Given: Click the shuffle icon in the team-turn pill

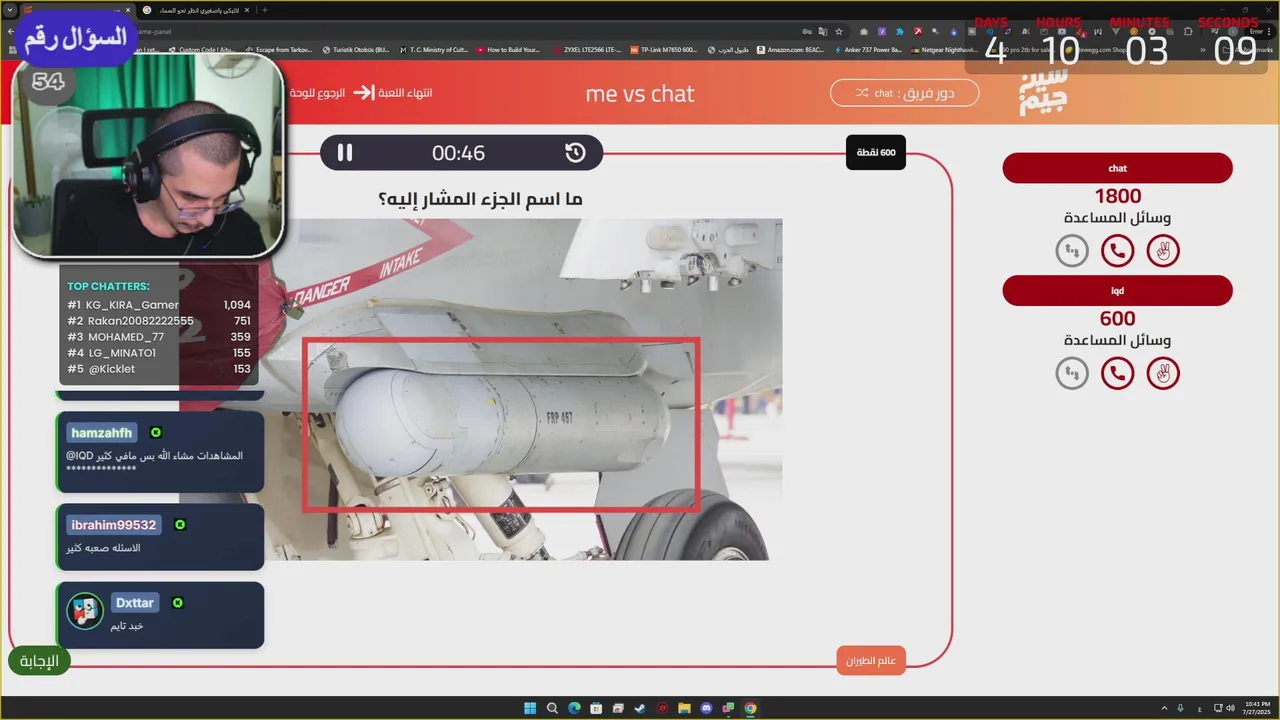Looking at the screenshot, I should tap(862, 93).
